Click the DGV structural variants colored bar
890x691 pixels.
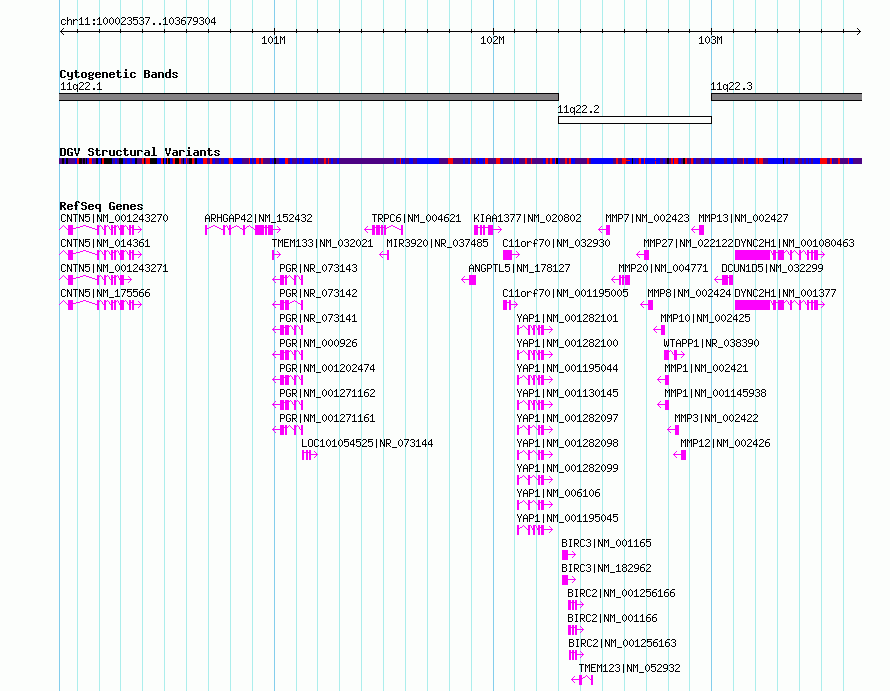tap(460, 161)
